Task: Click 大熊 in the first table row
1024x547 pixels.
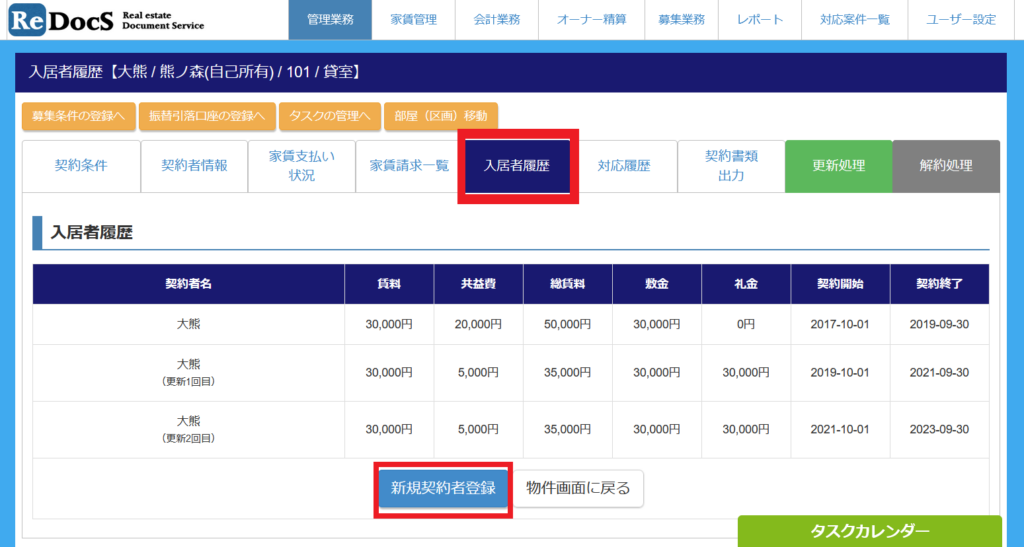Action: (x=189, y=324)
